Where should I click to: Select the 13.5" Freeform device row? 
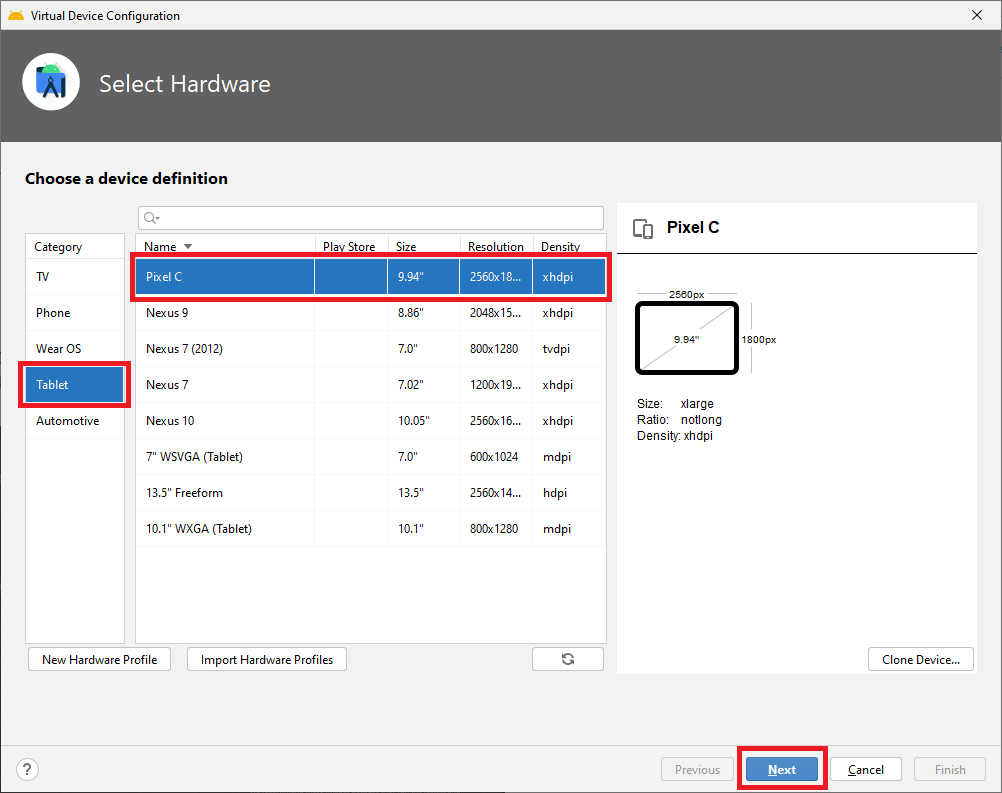click(371, 493)
